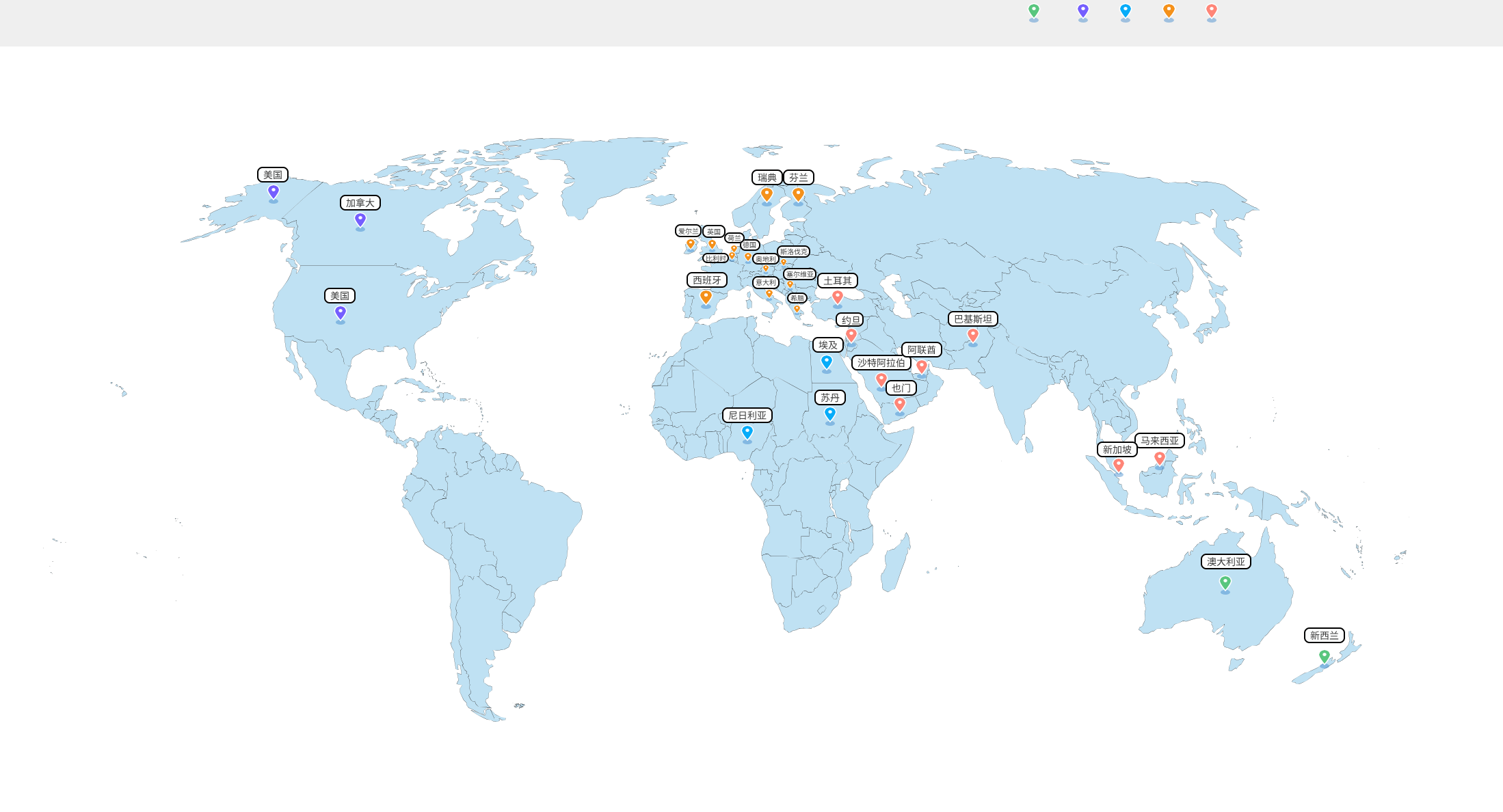Toggle the green pin legend item
Image resolution: width=1503 pixels, height=812 pixels.
pyautogui.click(x=1034, y=11)
